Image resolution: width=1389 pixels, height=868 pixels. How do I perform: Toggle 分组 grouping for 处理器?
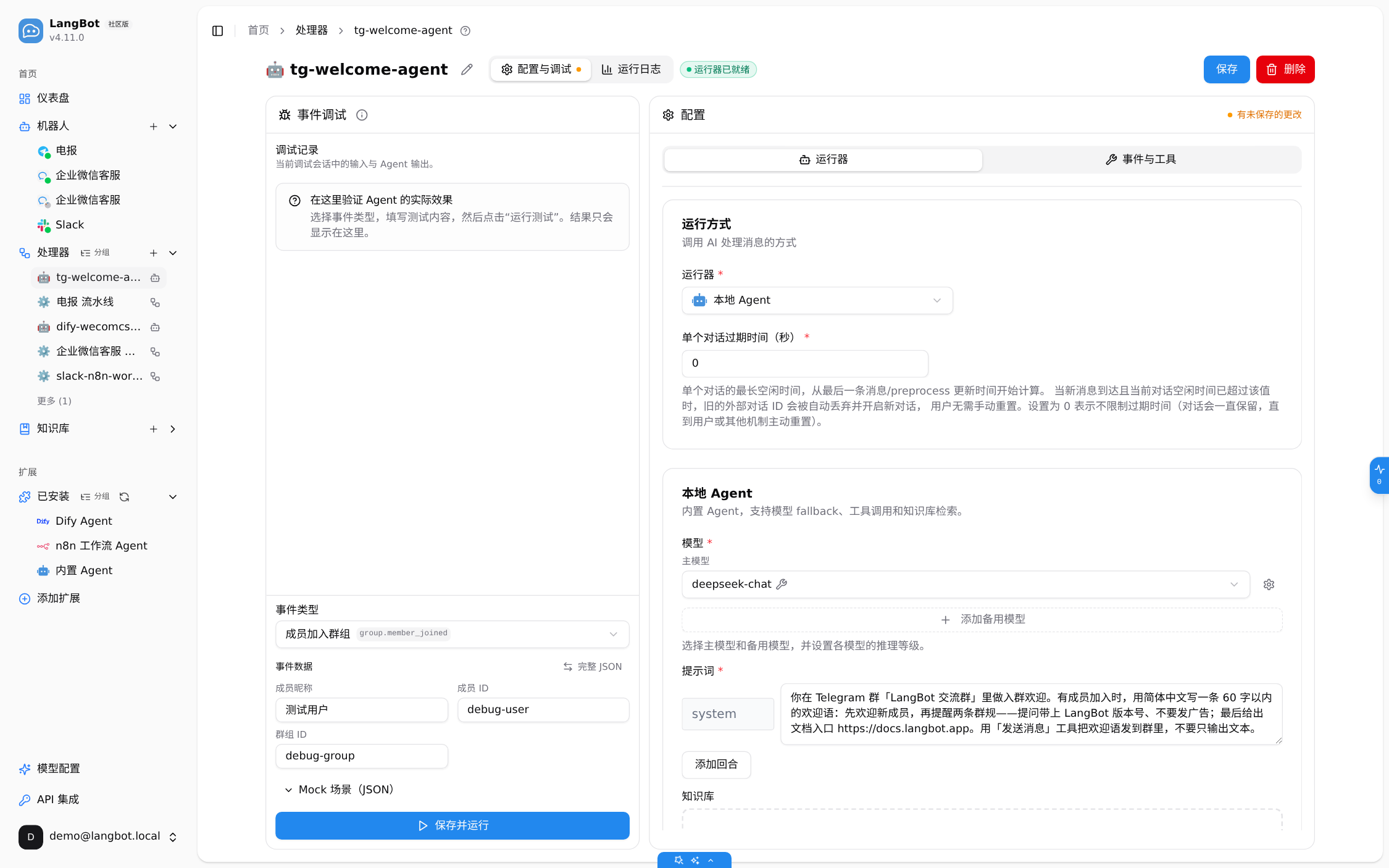tap(95, 252)
